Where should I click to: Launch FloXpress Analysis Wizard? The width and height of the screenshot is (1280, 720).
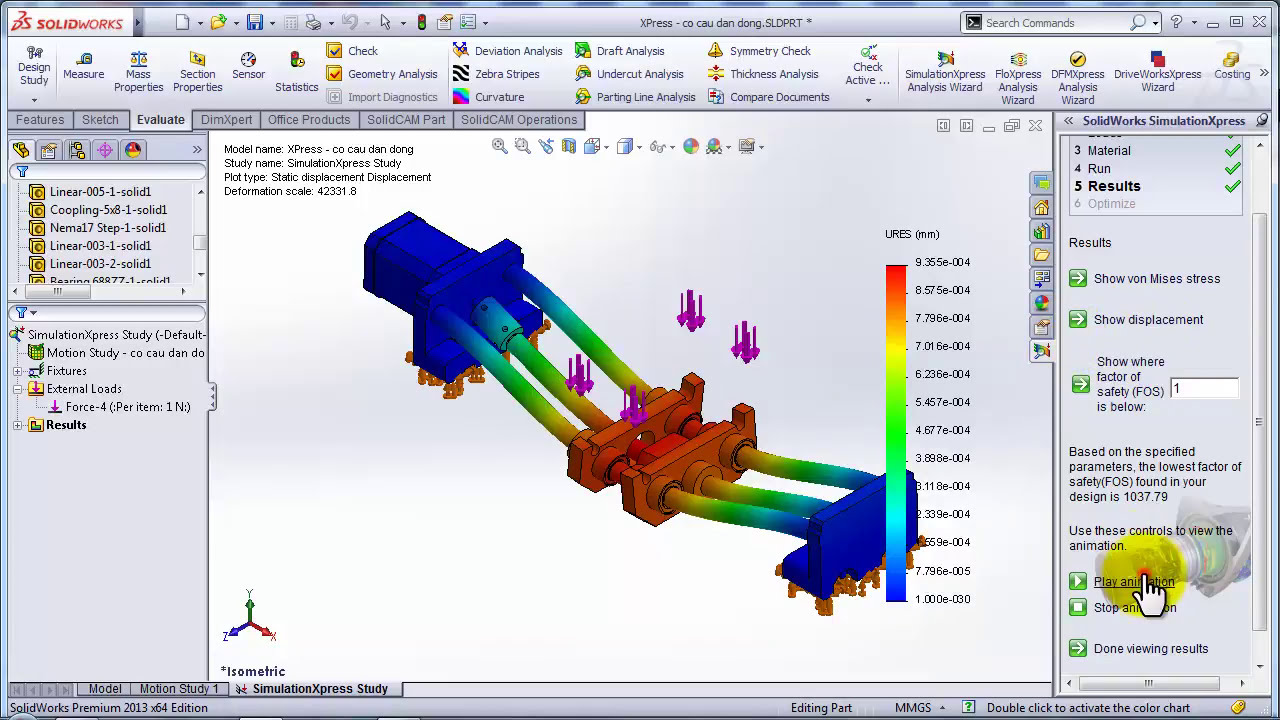point(1018,78)
